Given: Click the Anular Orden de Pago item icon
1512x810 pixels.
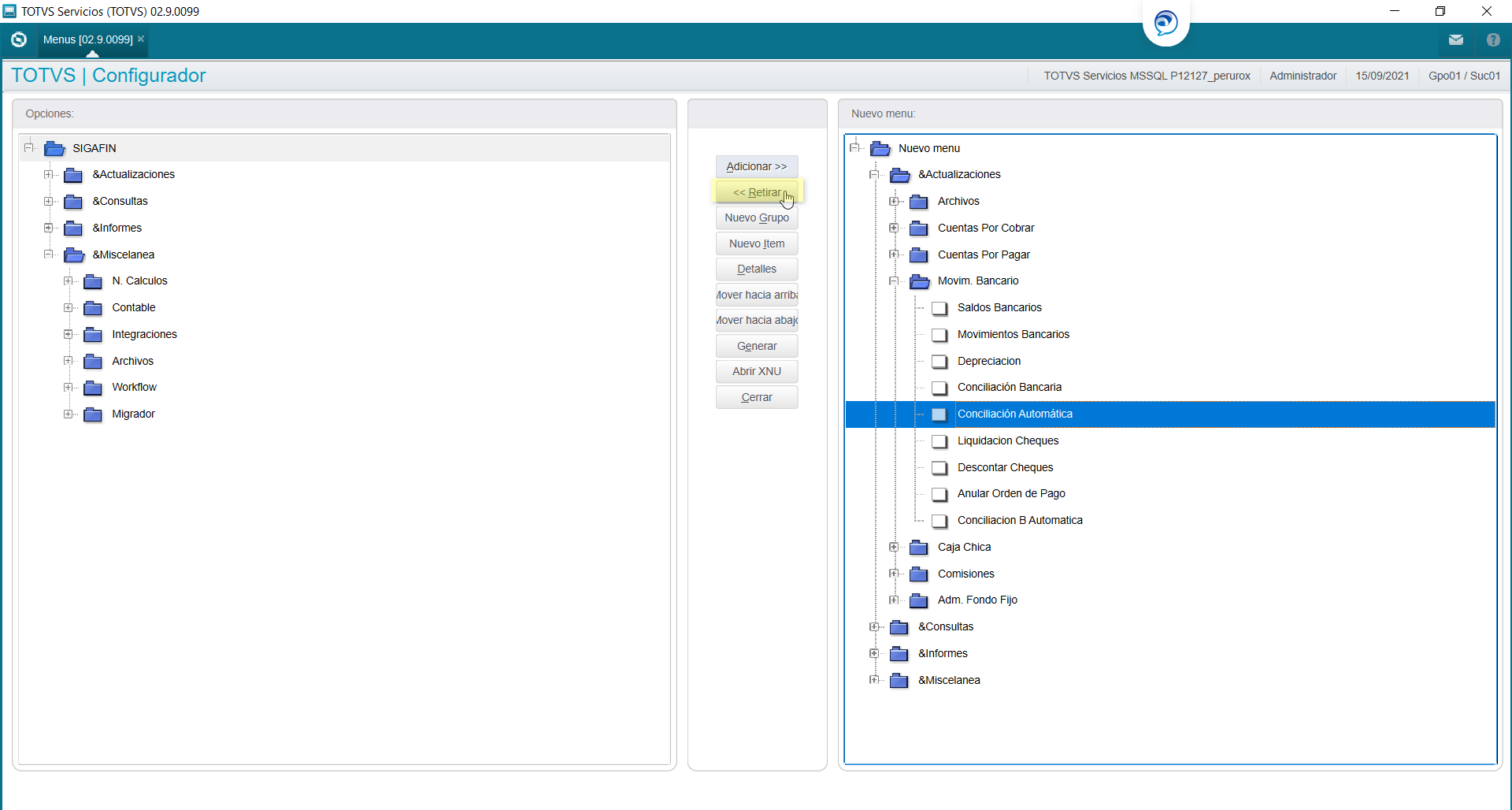Looking at the screenshot, I should coord(939,494).
